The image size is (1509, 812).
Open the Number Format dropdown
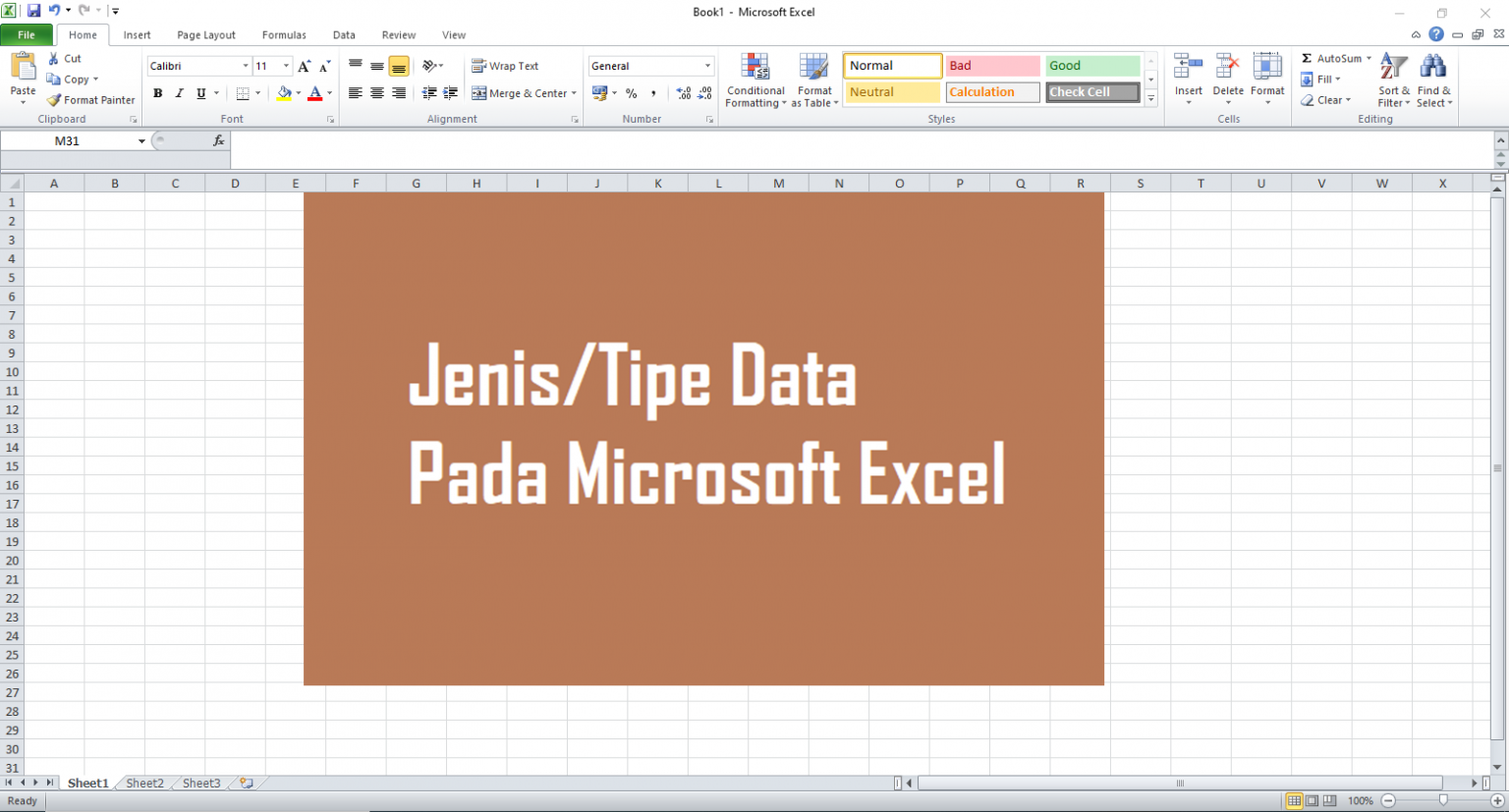pos(707,66)
